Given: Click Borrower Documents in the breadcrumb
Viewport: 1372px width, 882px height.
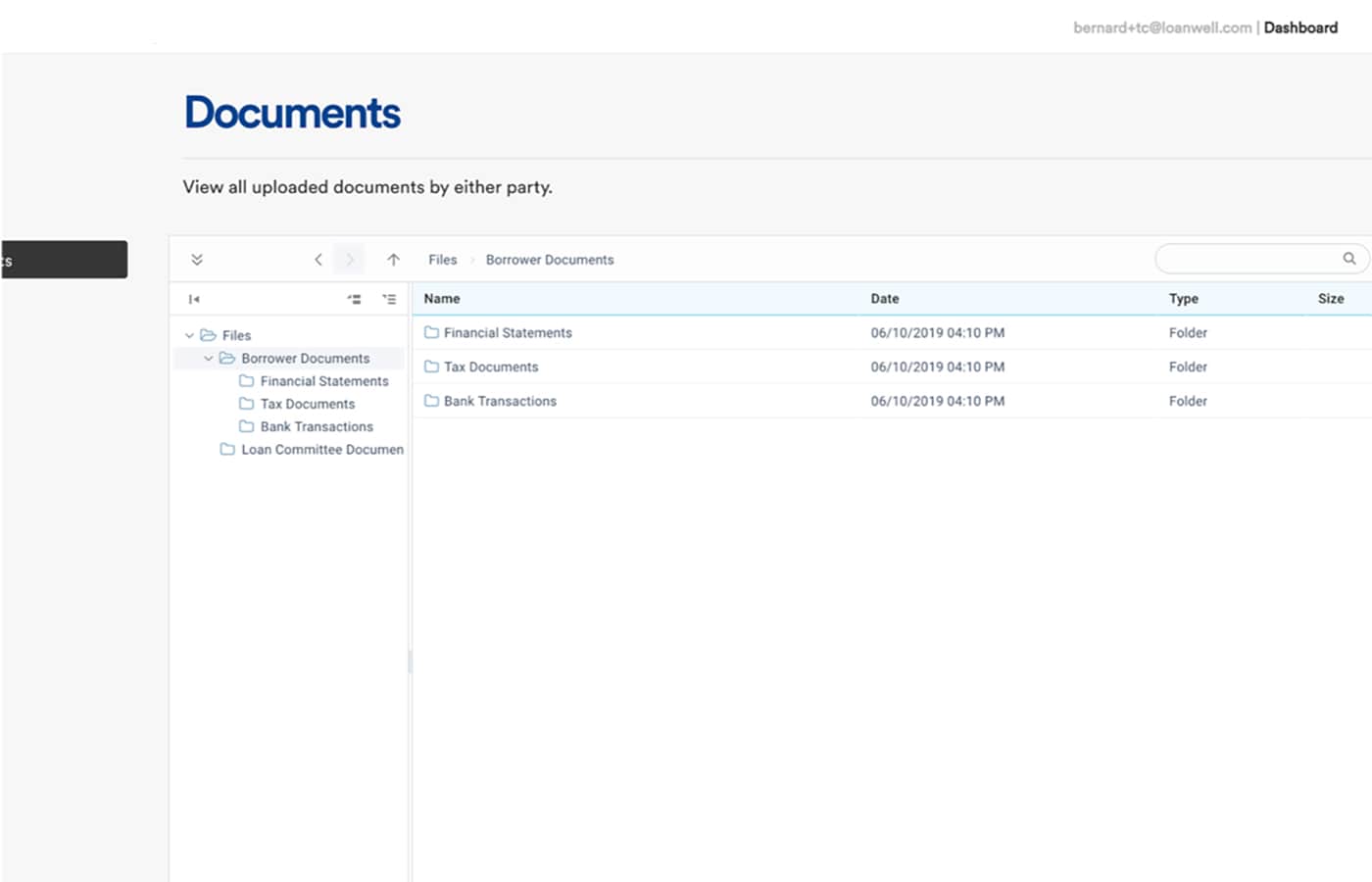Looking at the screenshot, I should [x=550, y=260].
